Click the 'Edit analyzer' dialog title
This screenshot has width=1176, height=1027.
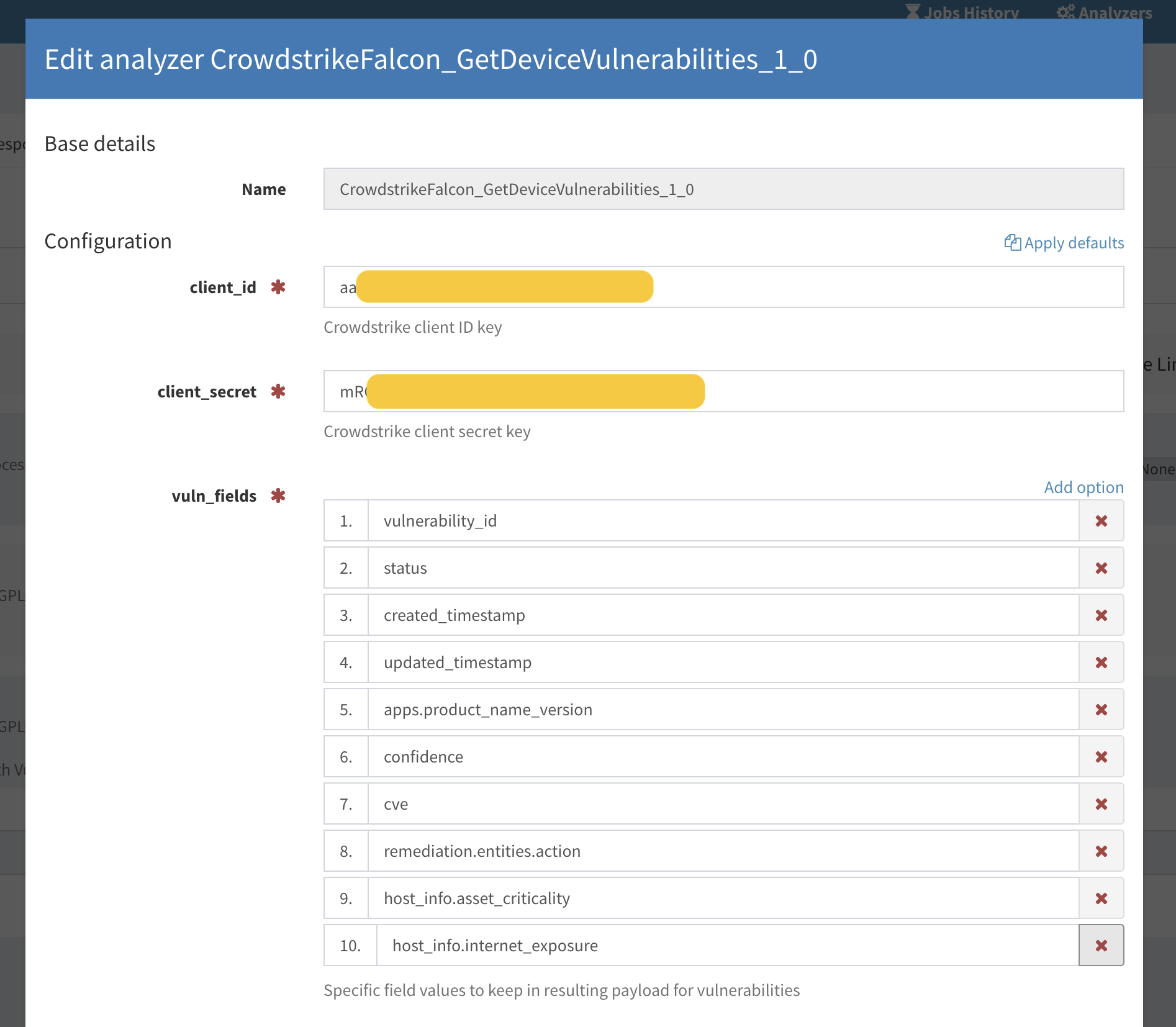431,59
